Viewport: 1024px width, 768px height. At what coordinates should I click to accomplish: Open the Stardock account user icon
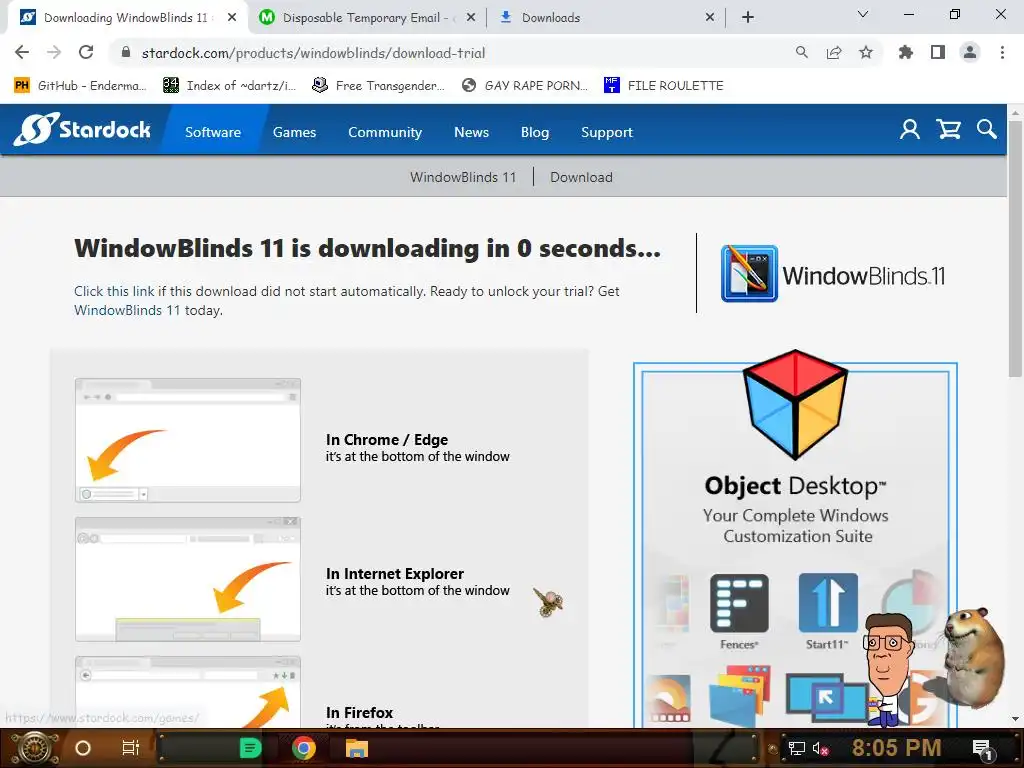[910, 129]
